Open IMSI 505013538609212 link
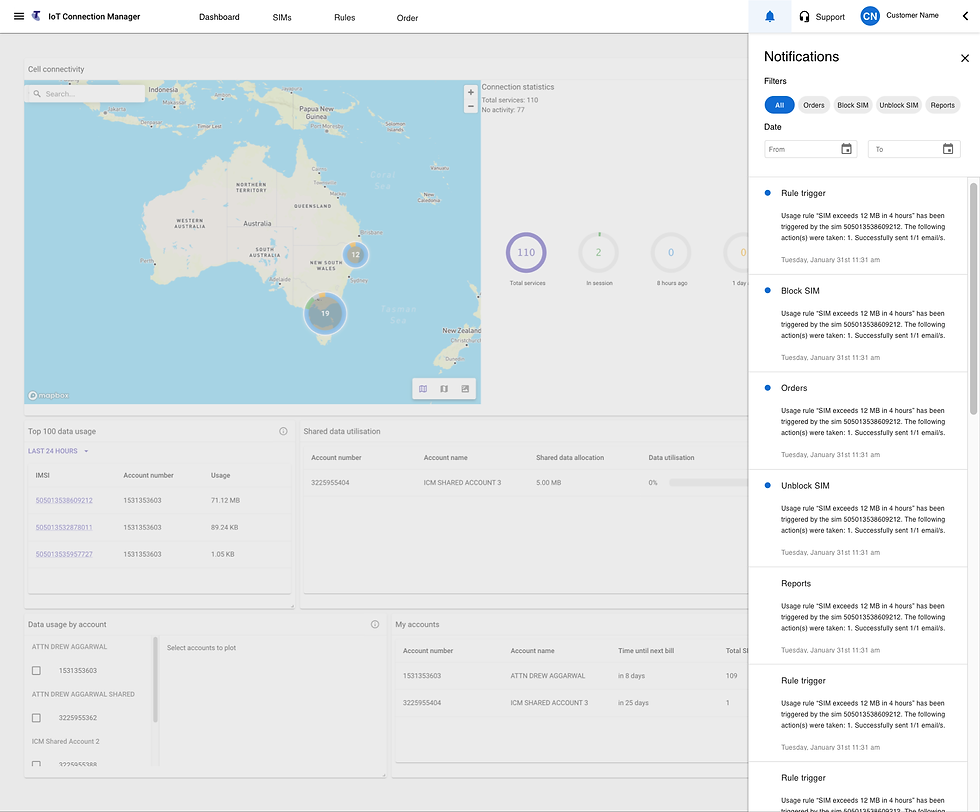 64,501
